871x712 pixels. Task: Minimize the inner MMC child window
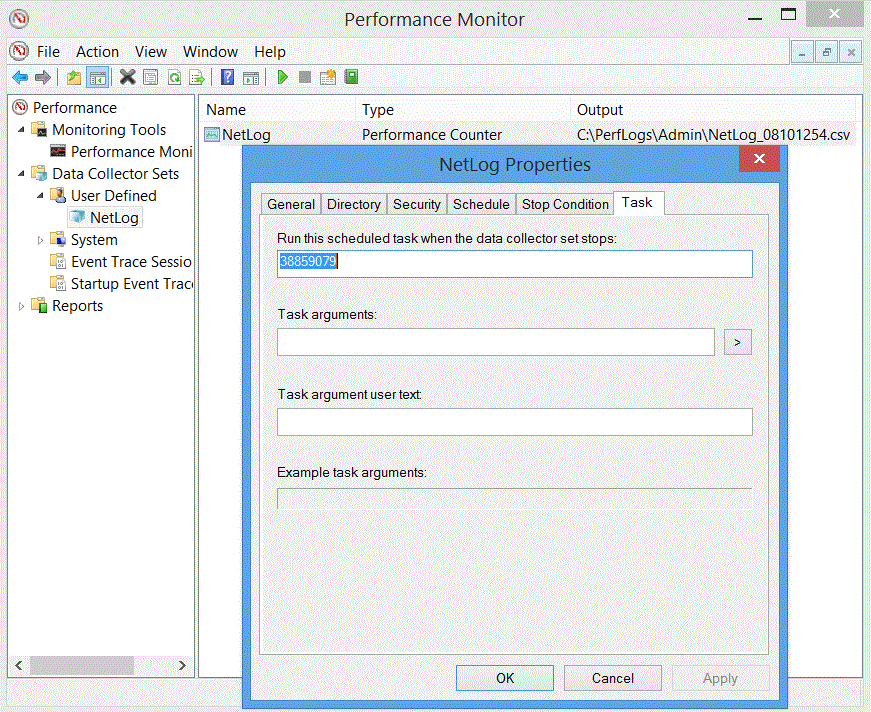coord(802,53)
